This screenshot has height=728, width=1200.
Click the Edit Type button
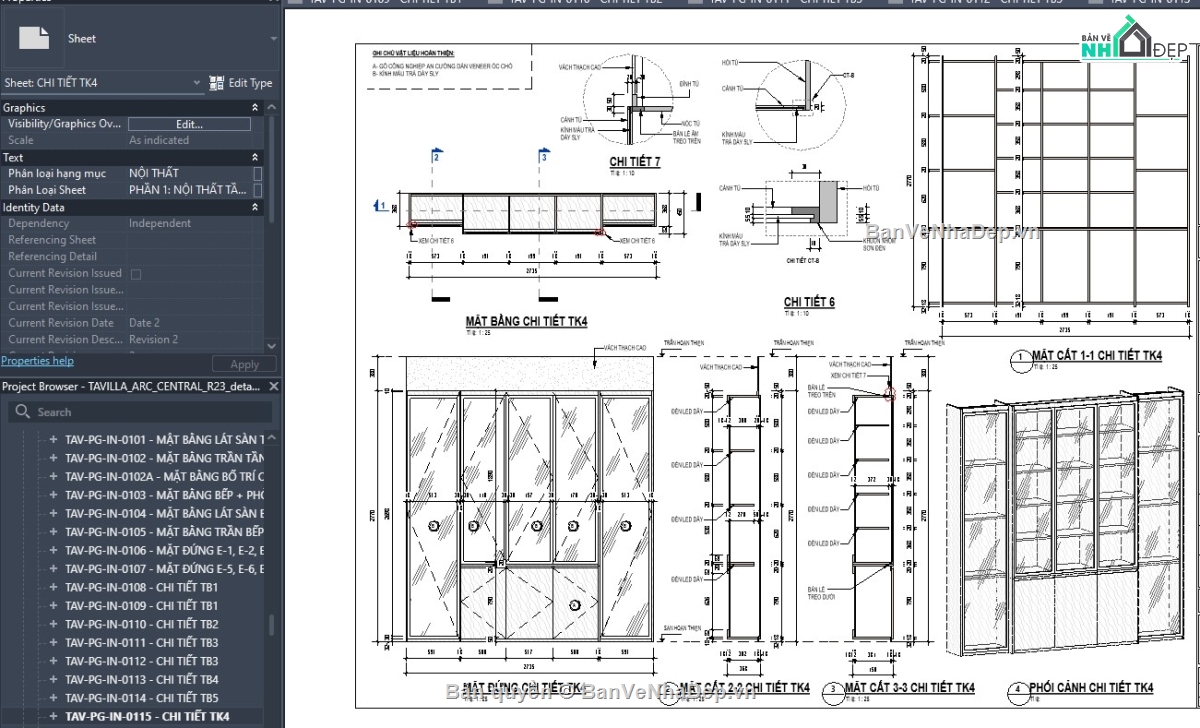pyautogui.click(x=241, y=83)
